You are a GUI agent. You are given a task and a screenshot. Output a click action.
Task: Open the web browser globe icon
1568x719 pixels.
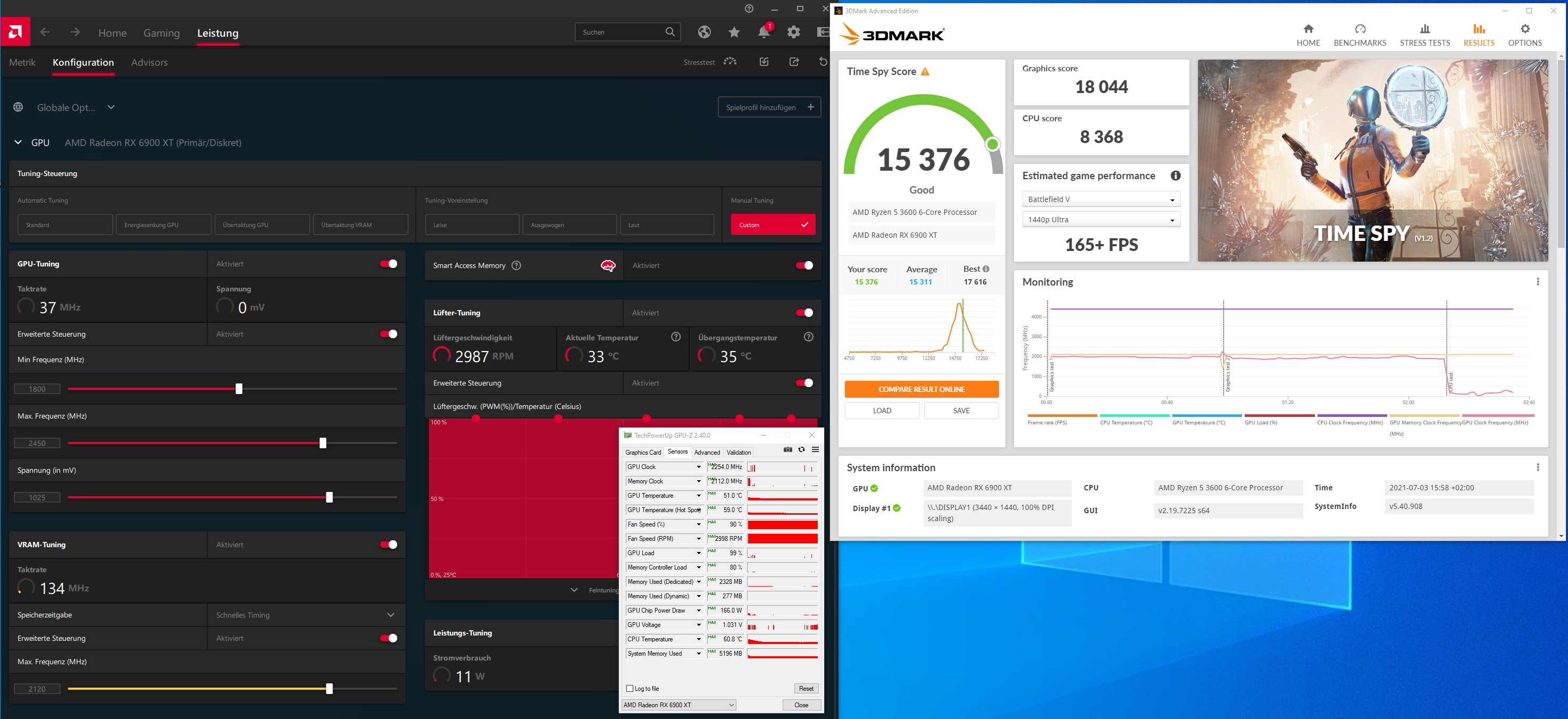click(x=705, y=32)
